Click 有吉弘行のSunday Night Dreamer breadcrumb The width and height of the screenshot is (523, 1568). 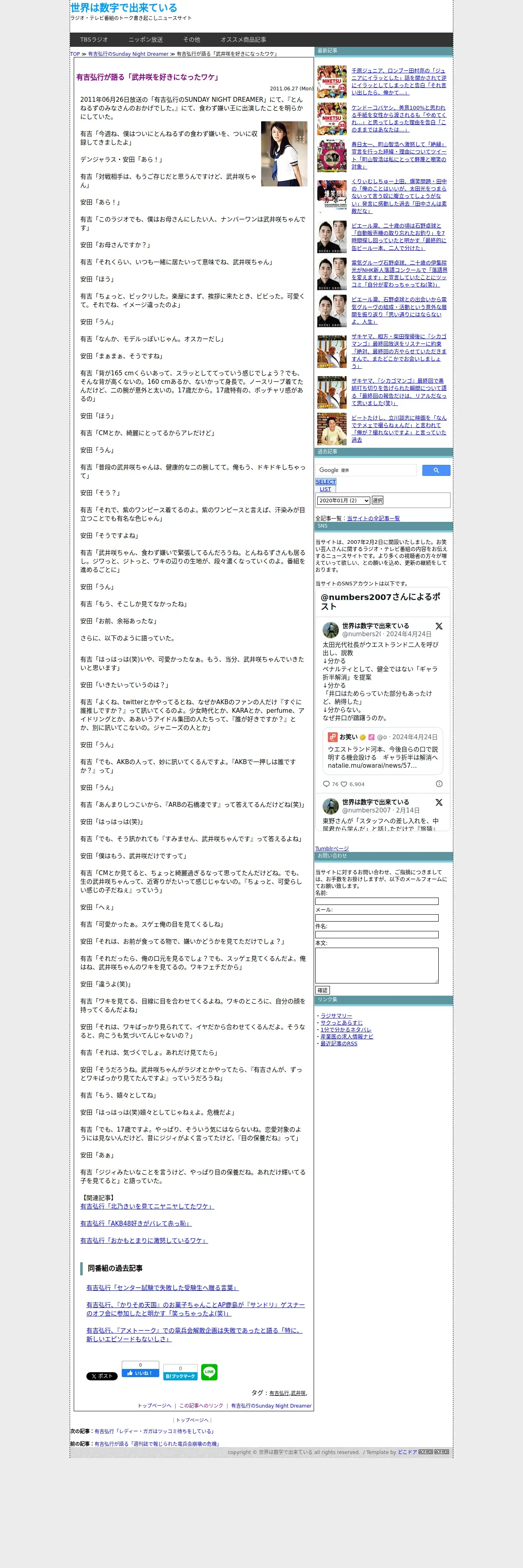[128, 54]
